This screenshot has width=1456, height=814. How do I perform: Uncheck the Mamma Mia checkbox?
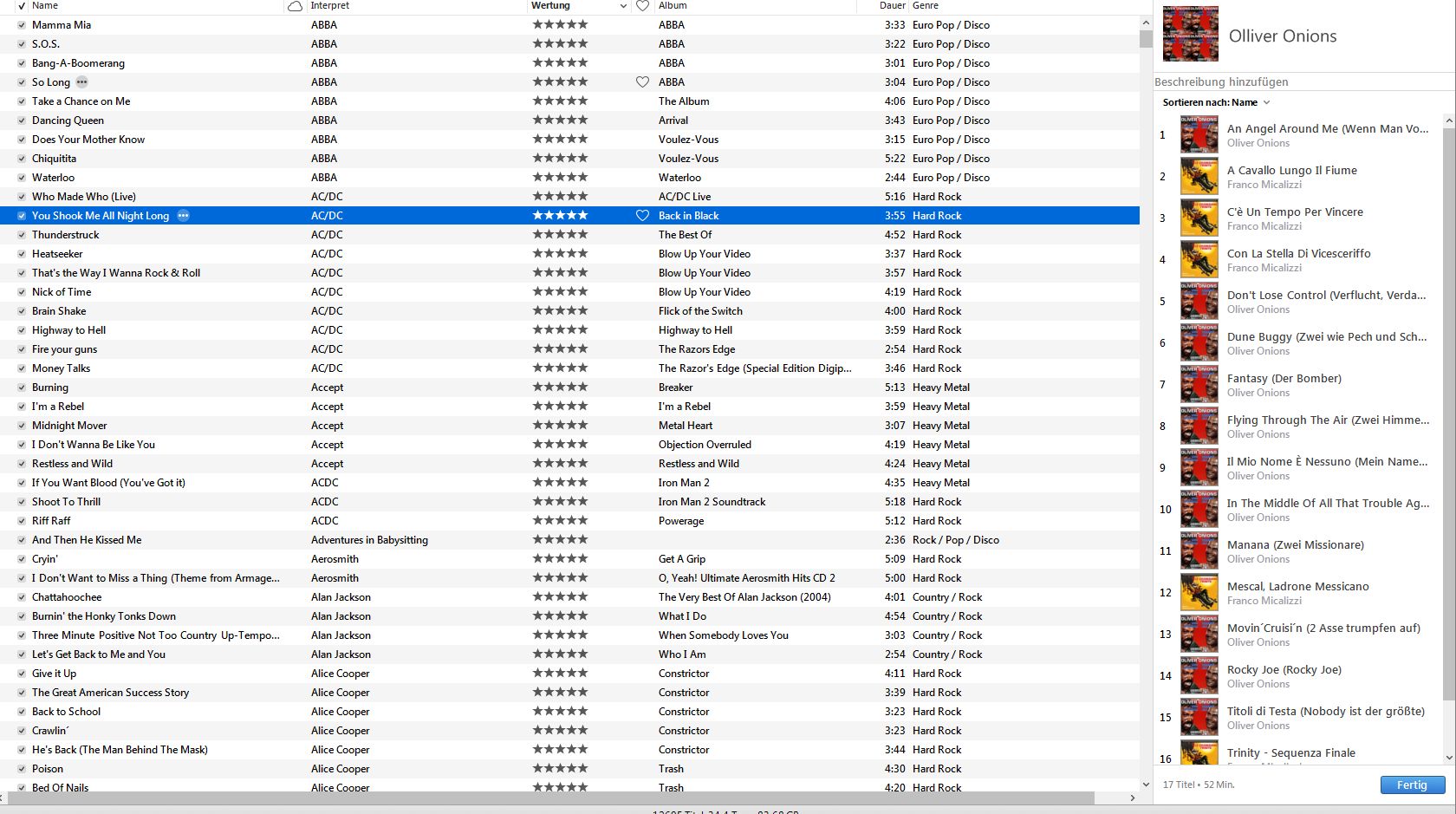pos(22,25)
